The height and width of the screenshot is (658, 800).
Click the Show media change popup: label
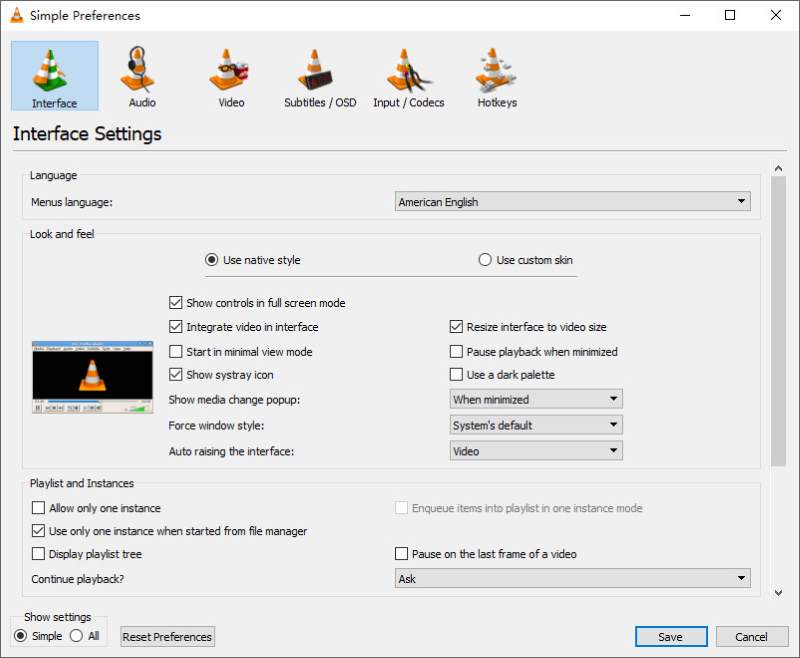[x=234, y=400]
